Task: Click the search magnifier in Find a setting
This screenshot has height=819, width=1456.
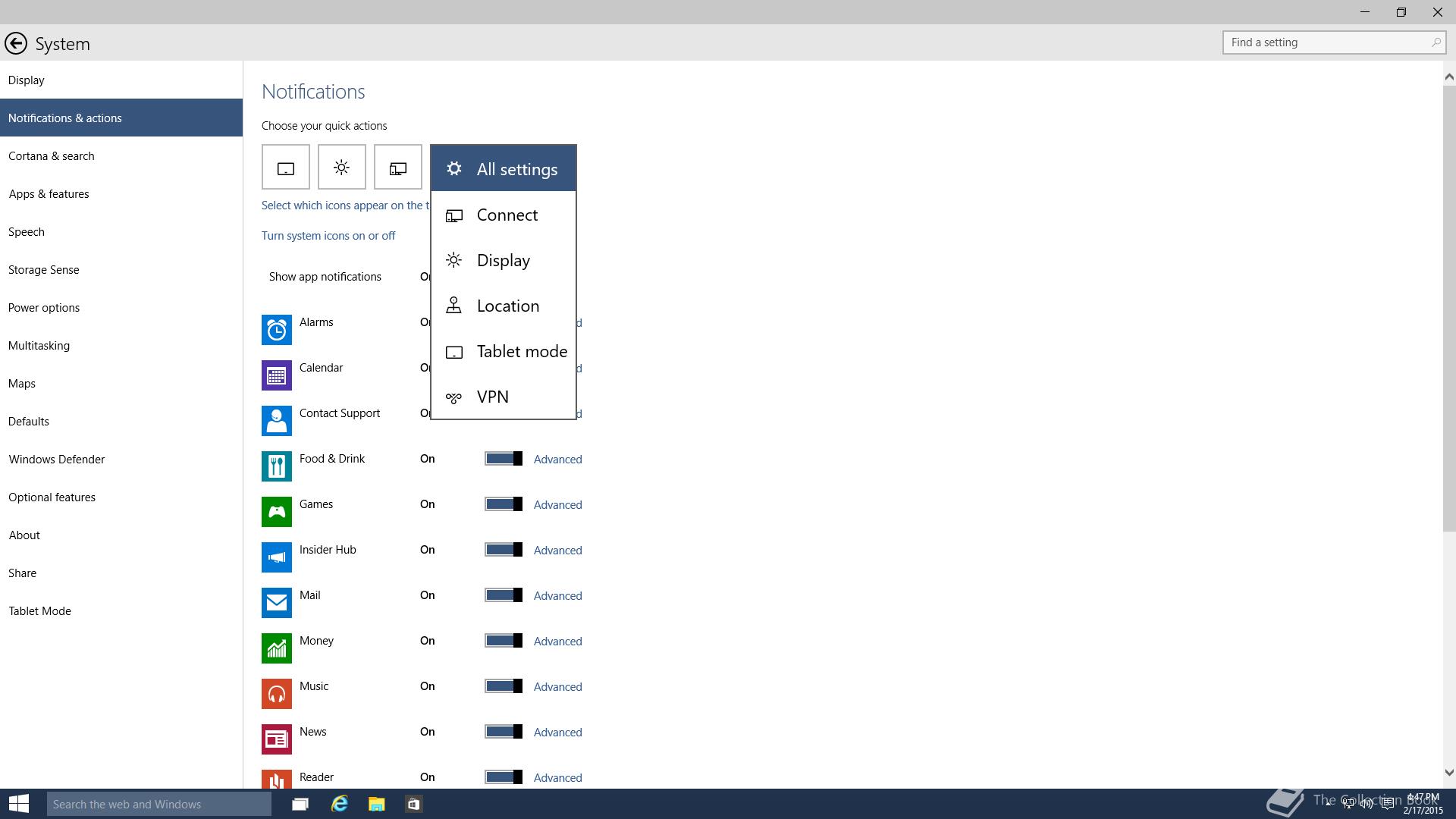Action: 1436,42
